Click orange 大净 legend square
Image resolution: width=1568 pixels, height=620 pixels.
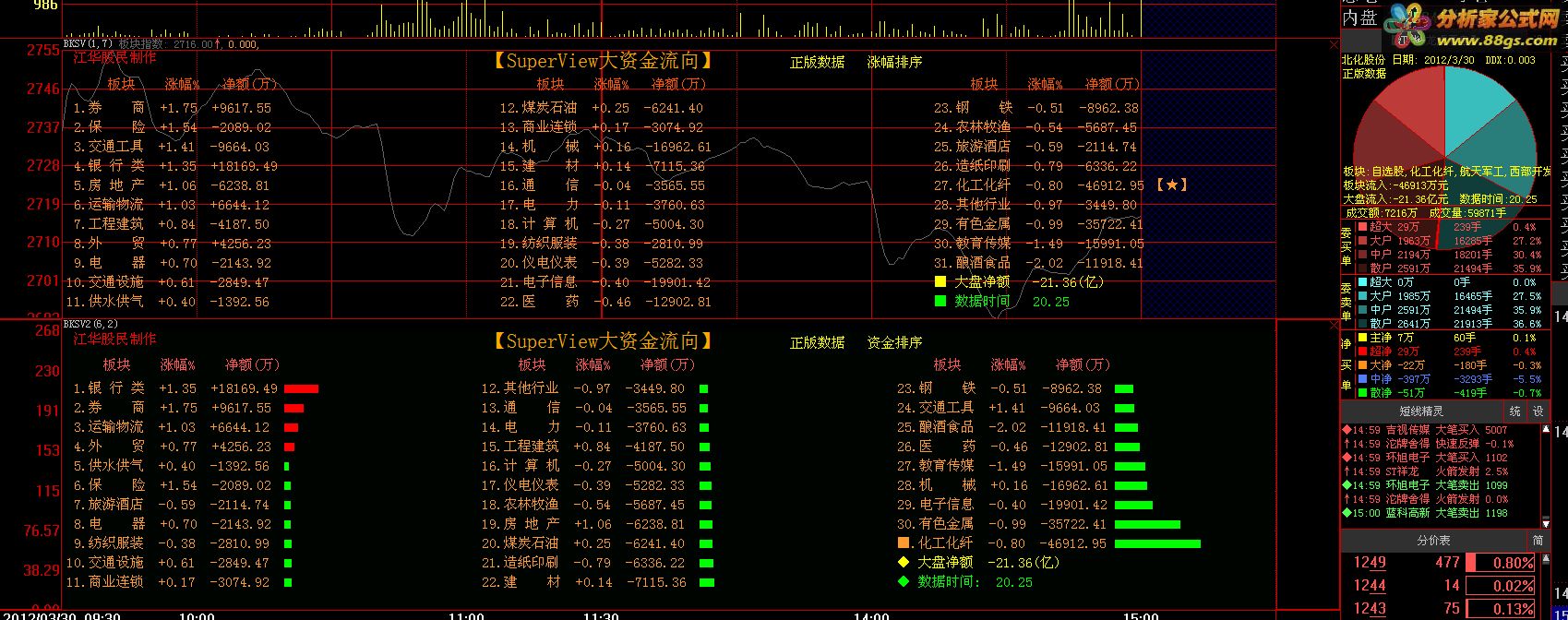(1362, 365)
